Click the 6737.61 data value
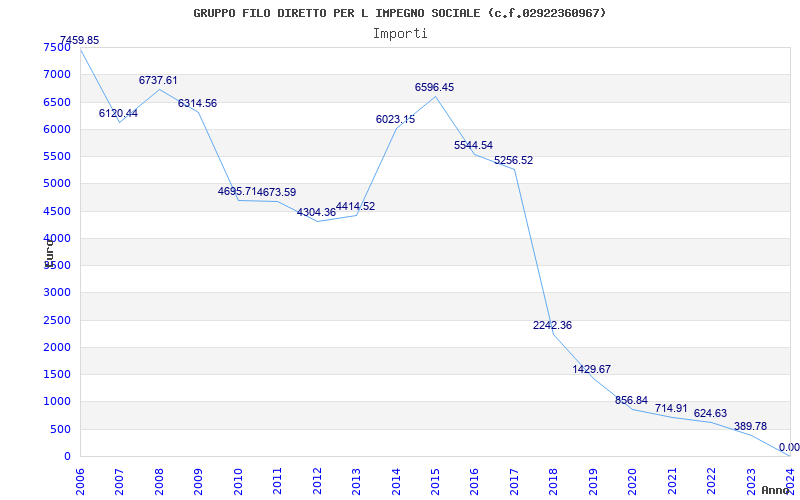This screenshot has height=500, width=800. 158,80
